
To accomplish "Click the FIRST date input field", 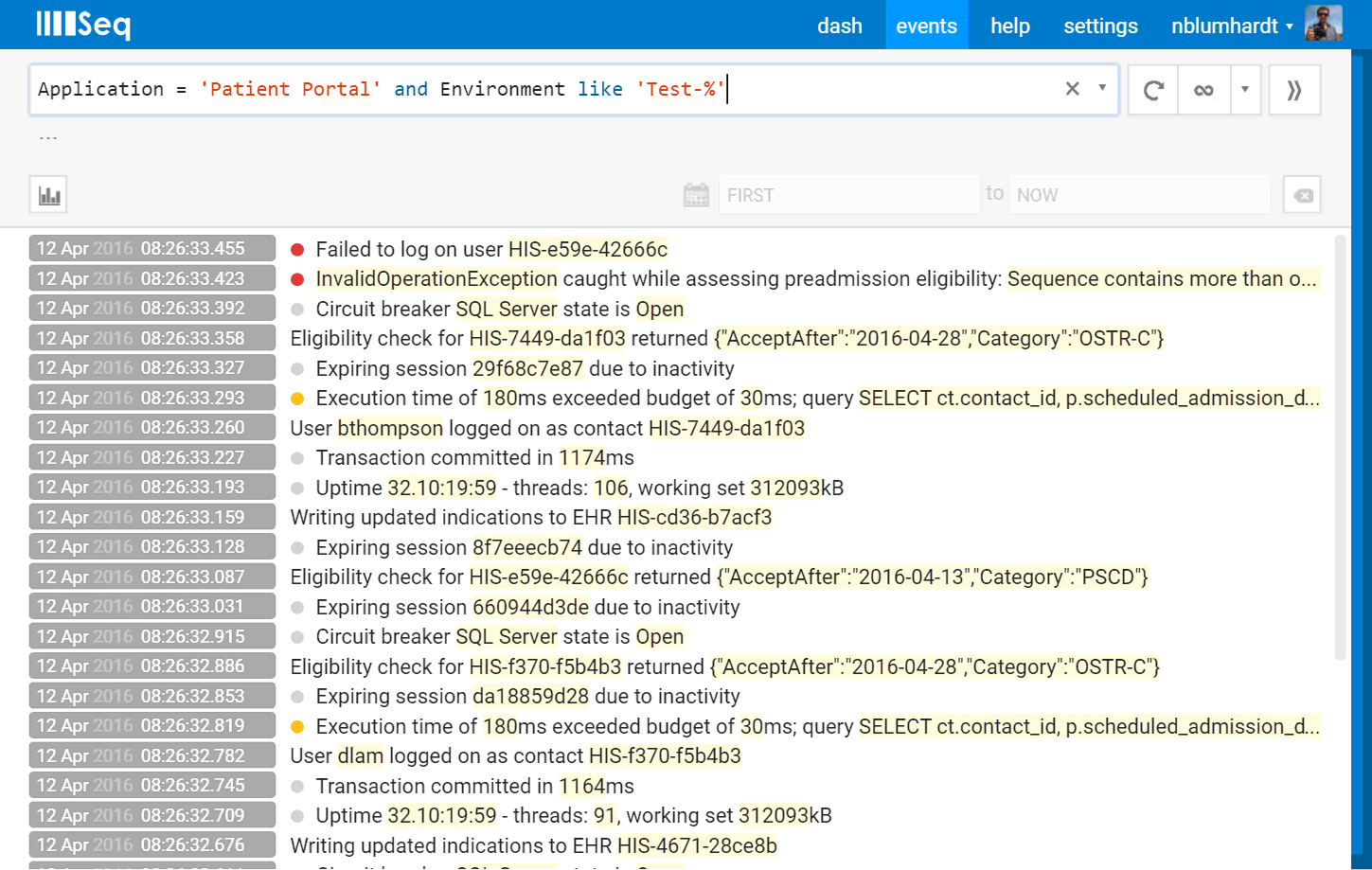I will point(849,195).
